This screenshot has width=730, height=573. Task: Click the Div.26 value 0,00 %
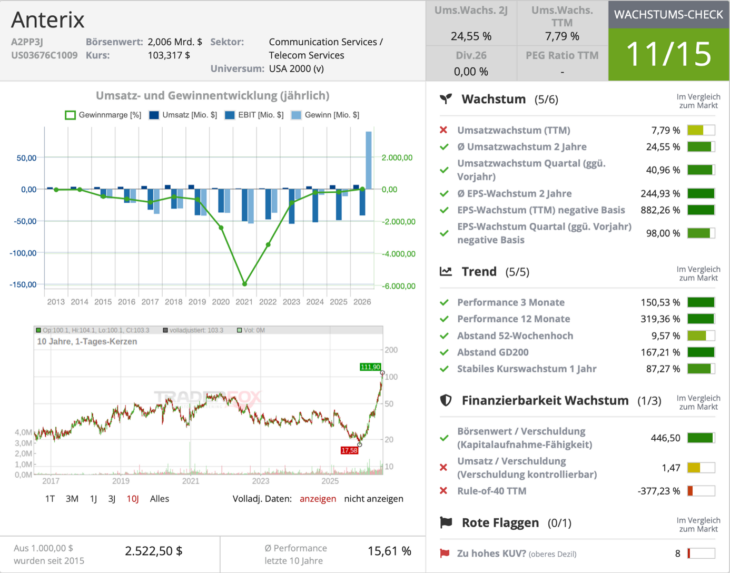[x=471, y=72]
